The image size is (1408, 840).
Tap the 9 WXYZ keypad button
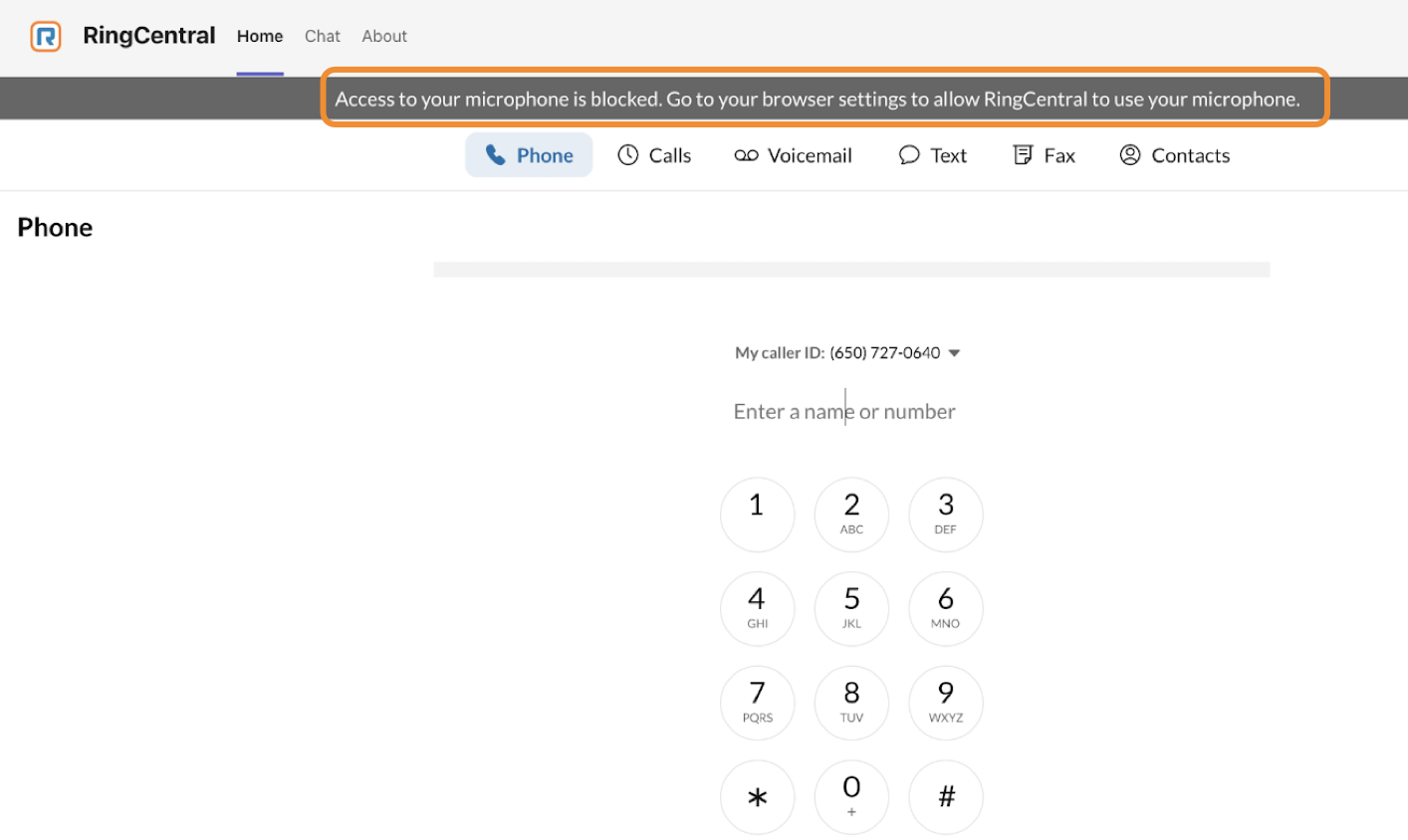pos(946,703)
